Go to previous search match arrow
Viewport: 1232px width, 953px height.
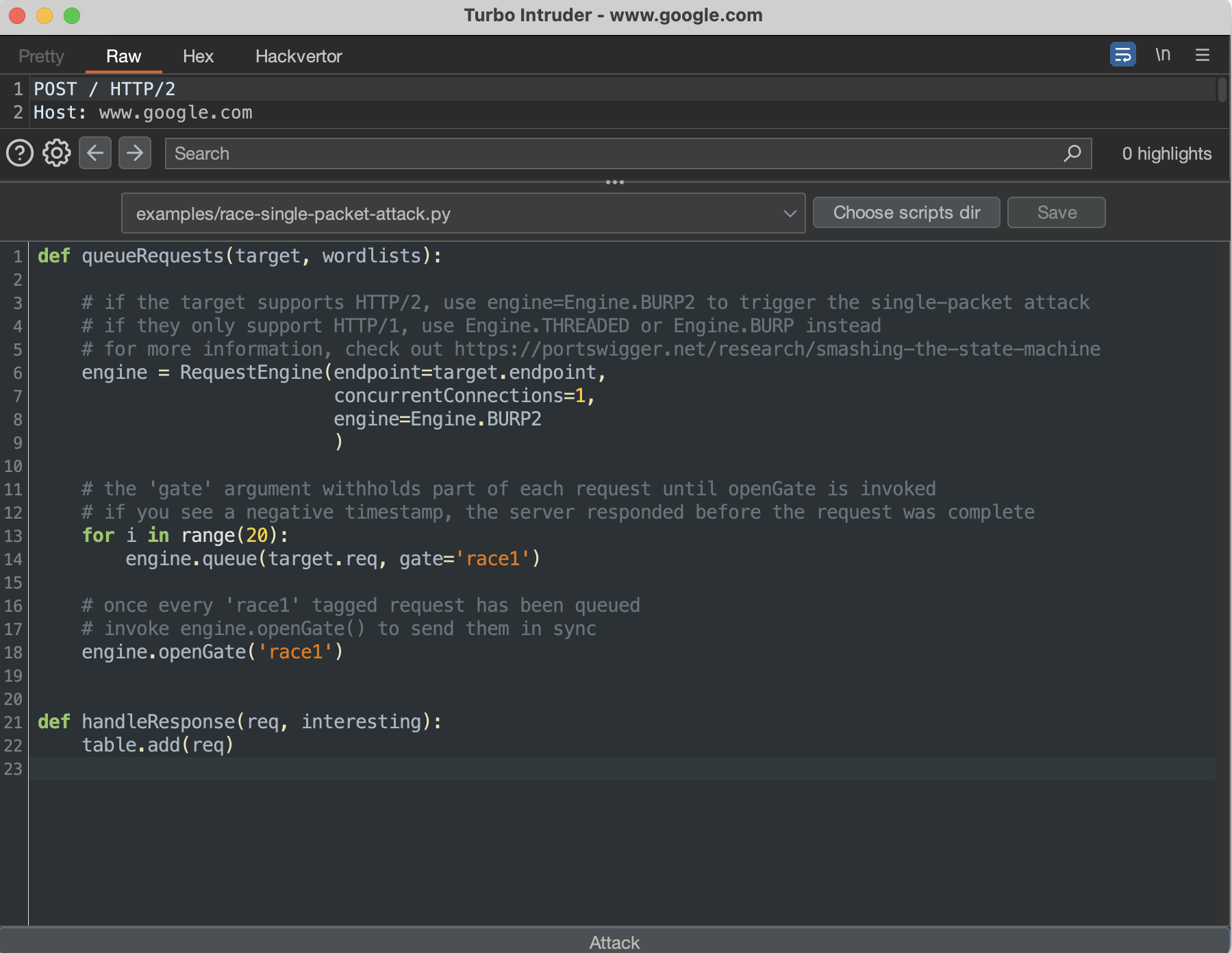[x=95, y=153]
